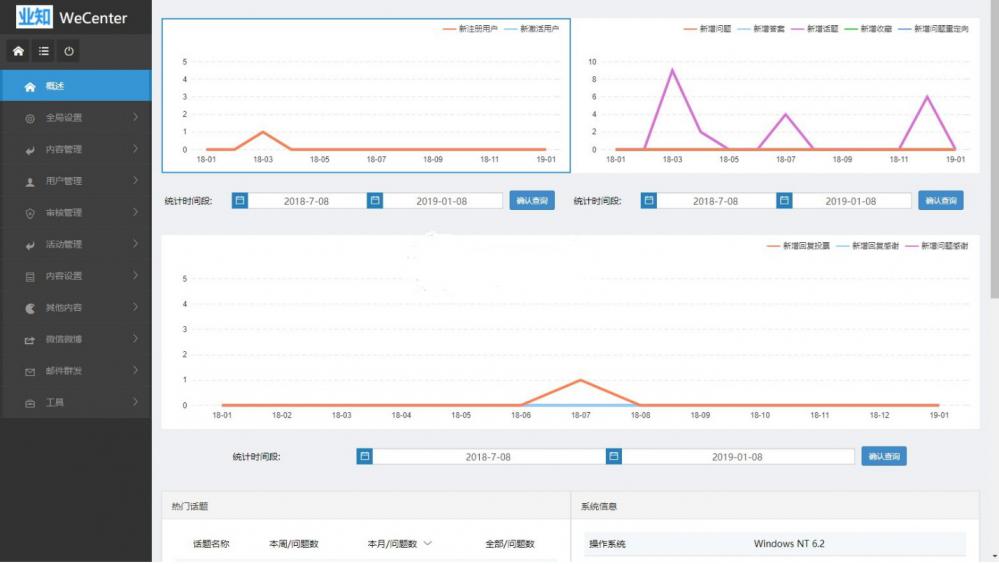
Task: Click the document icon beside 内容设置
Action: click(30, 277)
